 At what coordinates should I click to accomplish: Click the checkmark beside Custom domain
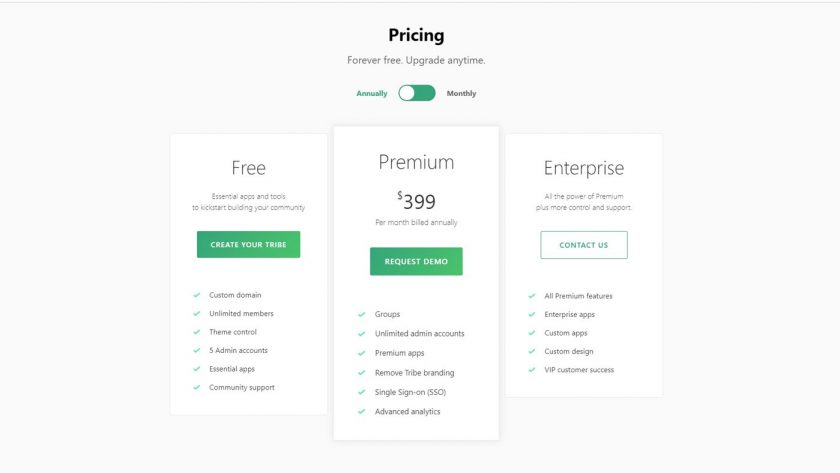pos(197,295)
